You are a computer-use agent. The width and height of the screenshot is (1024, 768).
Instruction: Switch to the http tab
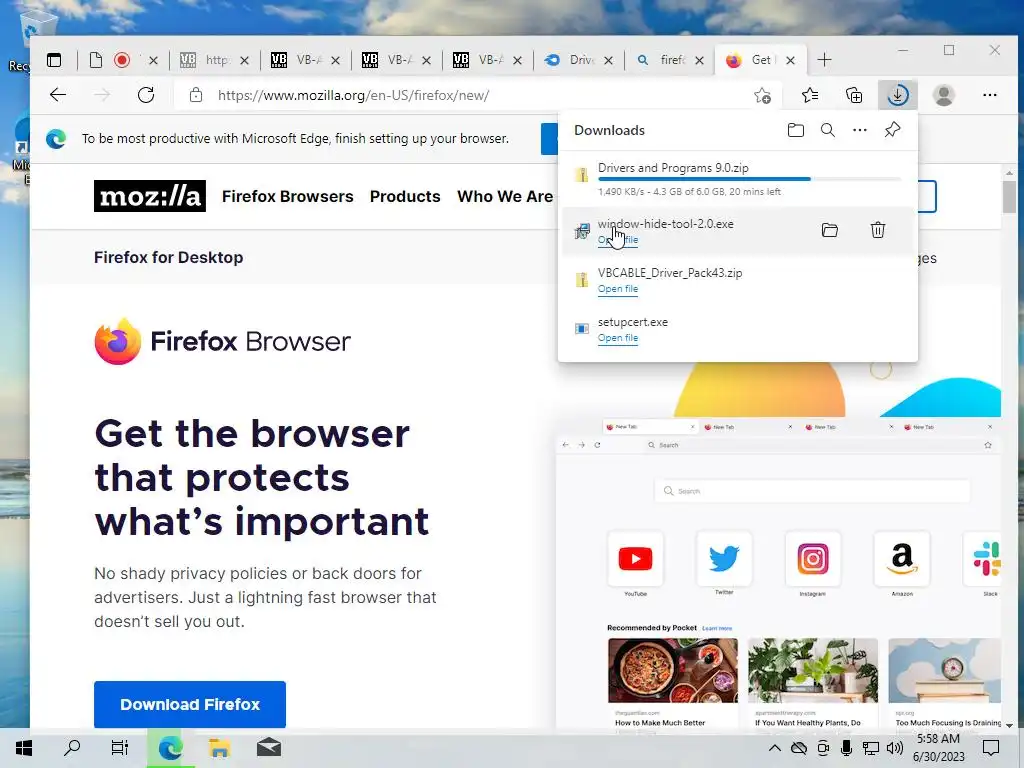point(214,60)
